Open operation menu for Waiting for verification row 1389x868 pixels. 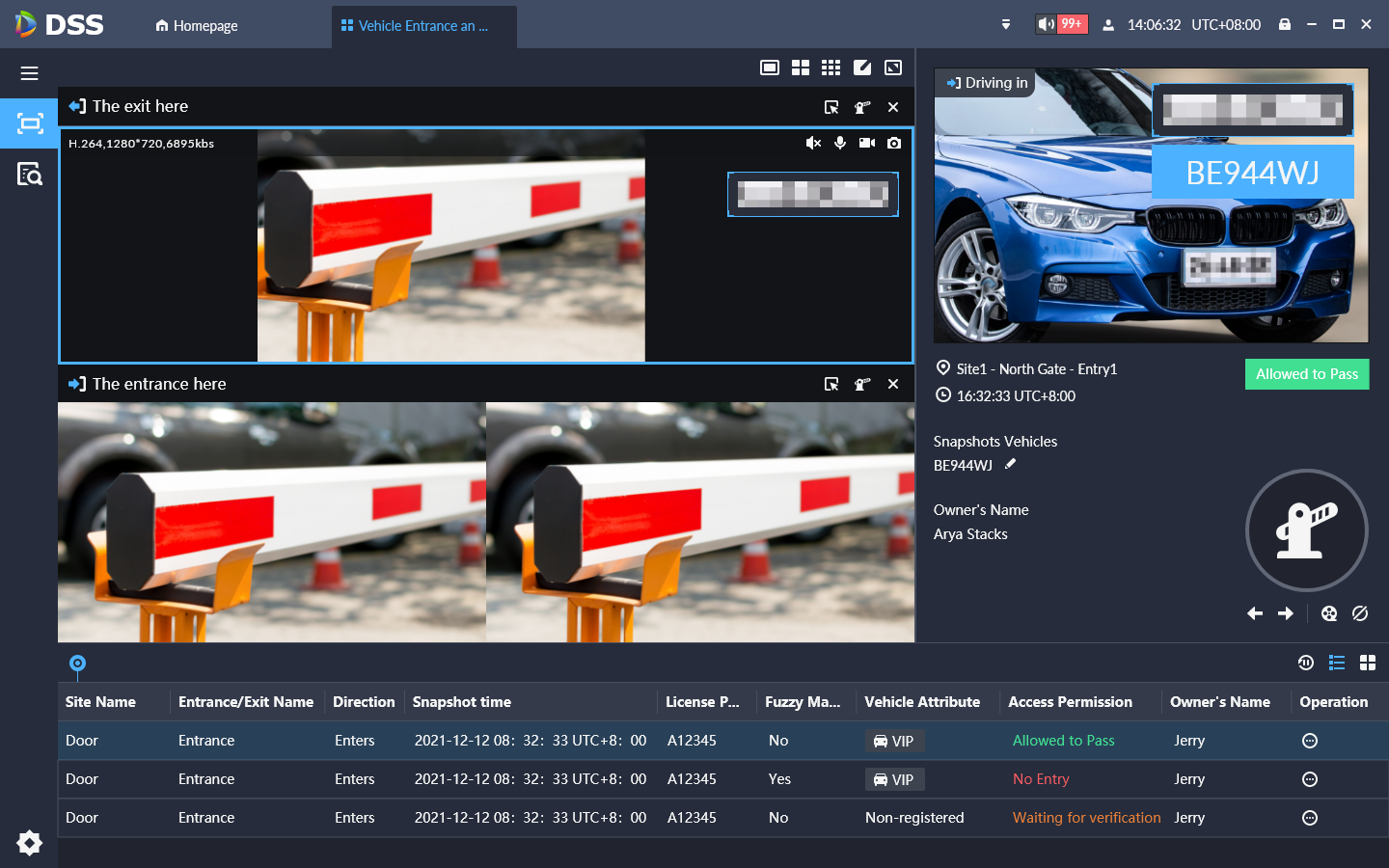tap(1309, 818)
